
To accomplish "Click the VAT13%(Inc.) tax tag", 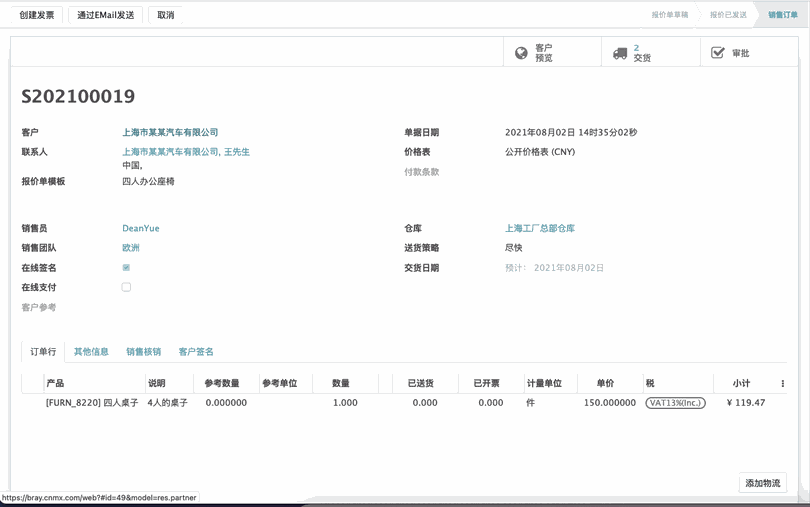I will click(675, 403).
